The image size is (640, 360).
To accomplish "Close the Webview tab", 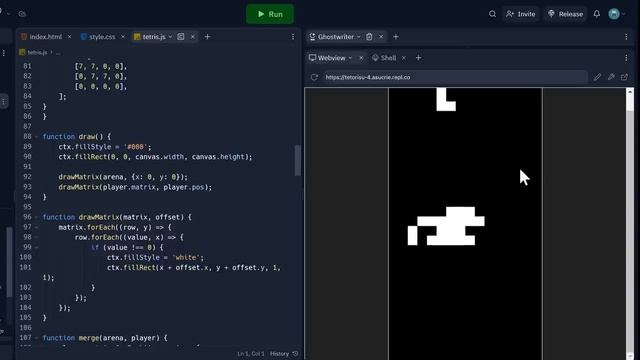I will 361,58.
